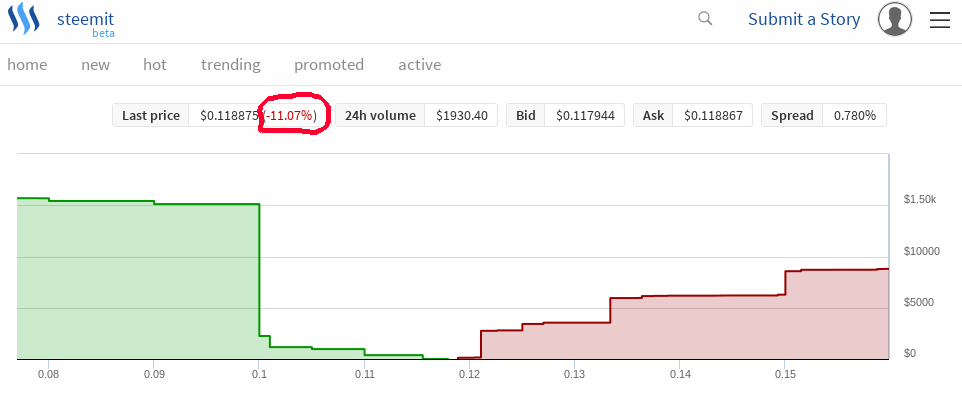Click the Ask label
962x393 pixels.
click(x=653, y=115)
